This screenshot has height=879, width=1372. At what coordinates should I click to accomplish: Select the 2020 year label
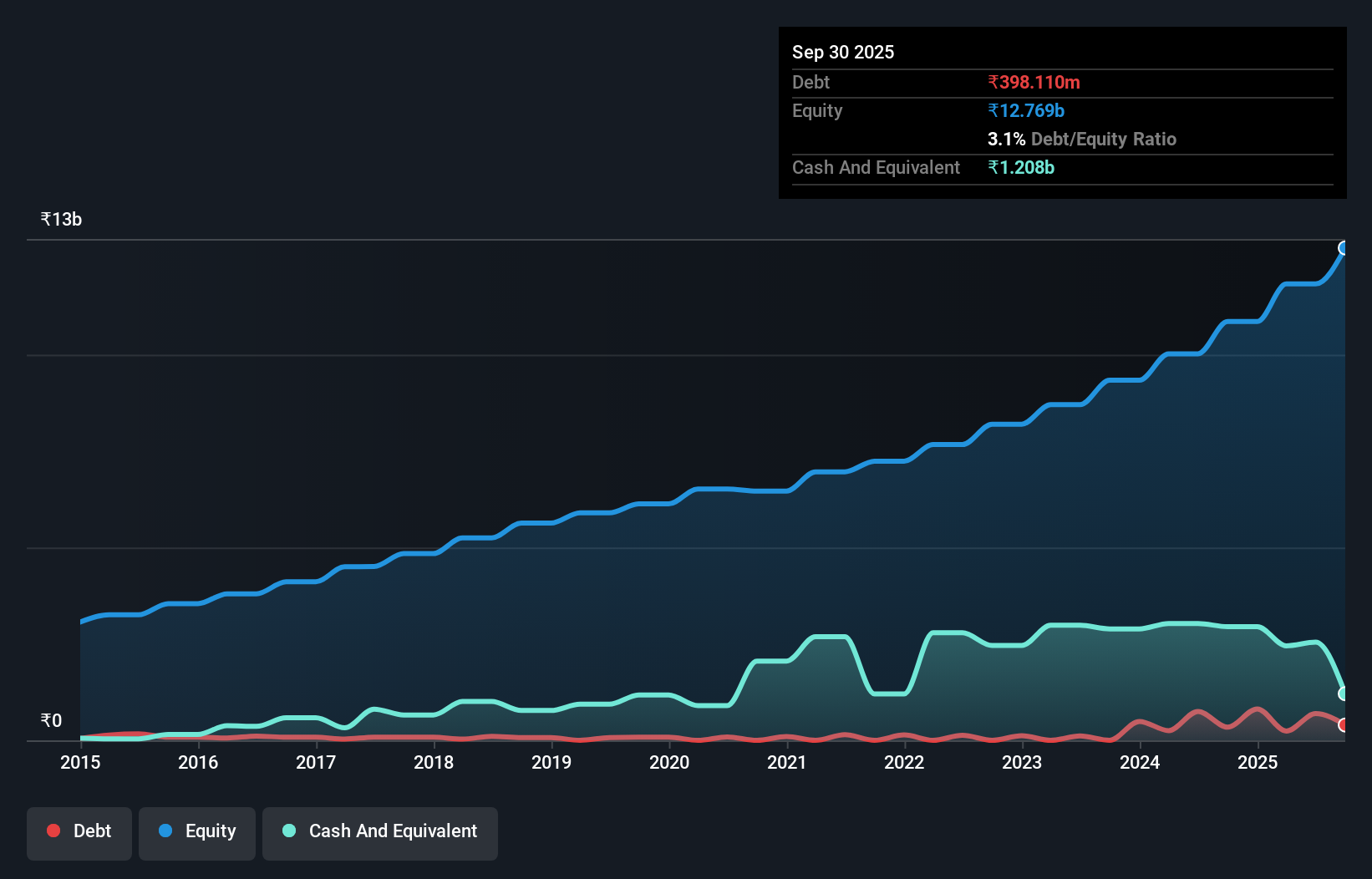pyautogui.click(x=669, y=763)
